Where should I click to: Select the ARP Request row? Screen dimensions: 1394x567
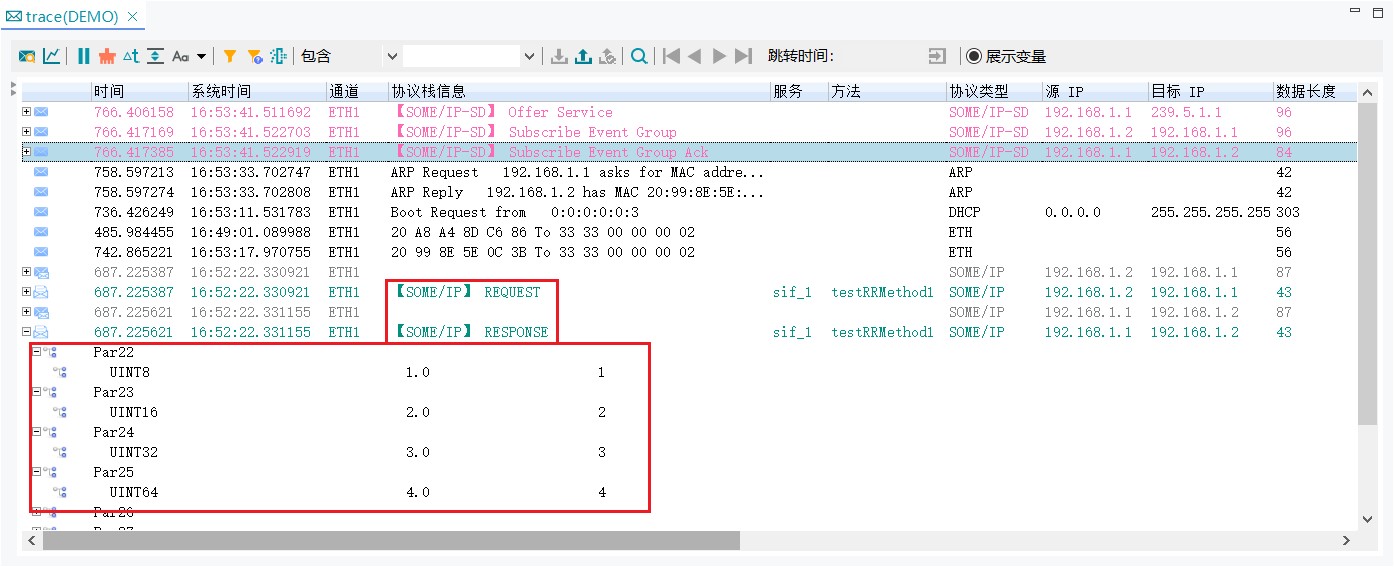pyautogui.click(x=688, y=172)
